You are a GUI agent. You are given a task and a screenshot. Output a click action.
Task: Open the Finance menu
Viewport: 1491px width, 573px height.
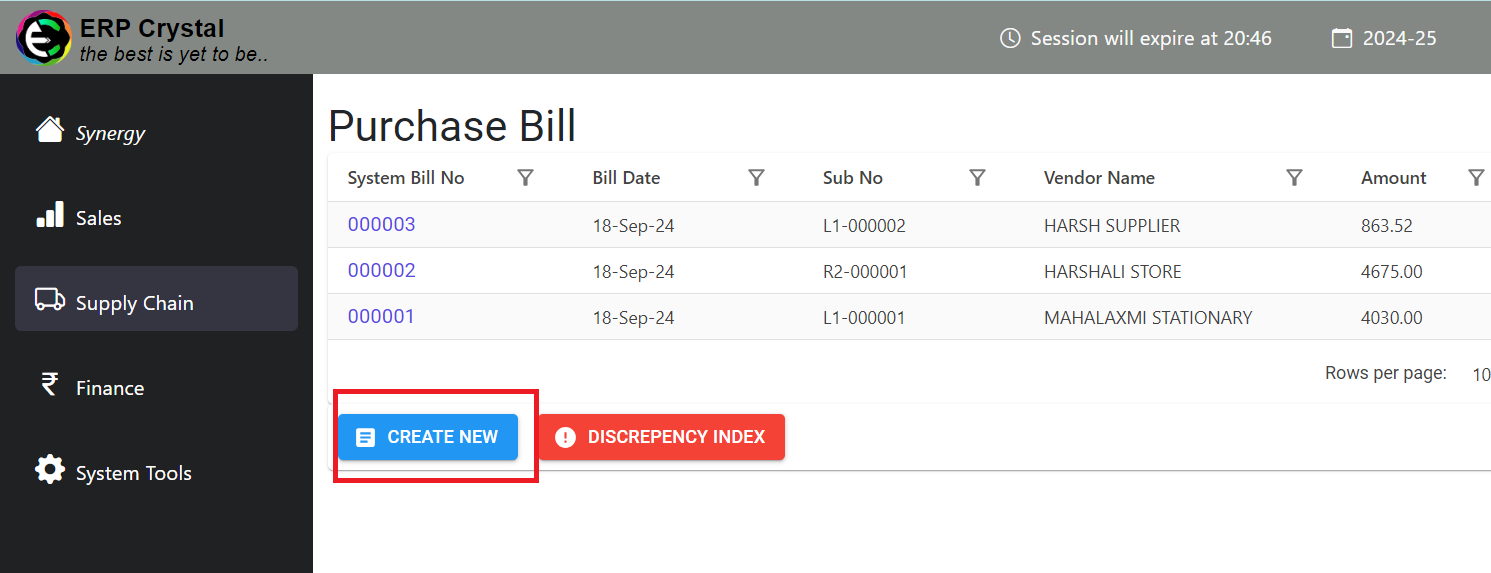pos(109,388)
